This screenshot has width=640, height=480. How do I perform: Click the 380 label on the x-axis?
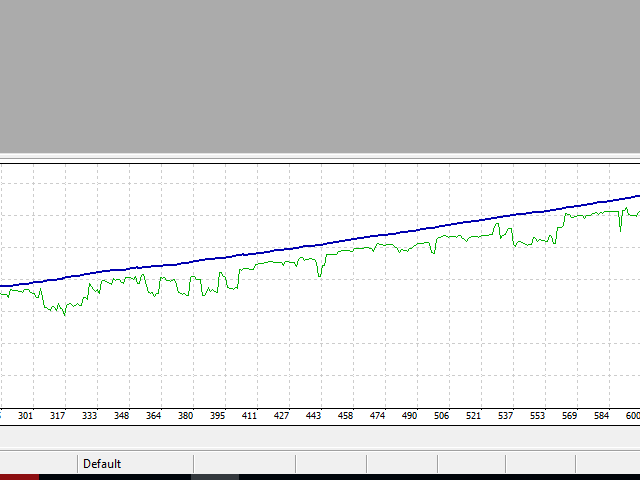pyautogui.click(x=185, y=415)
